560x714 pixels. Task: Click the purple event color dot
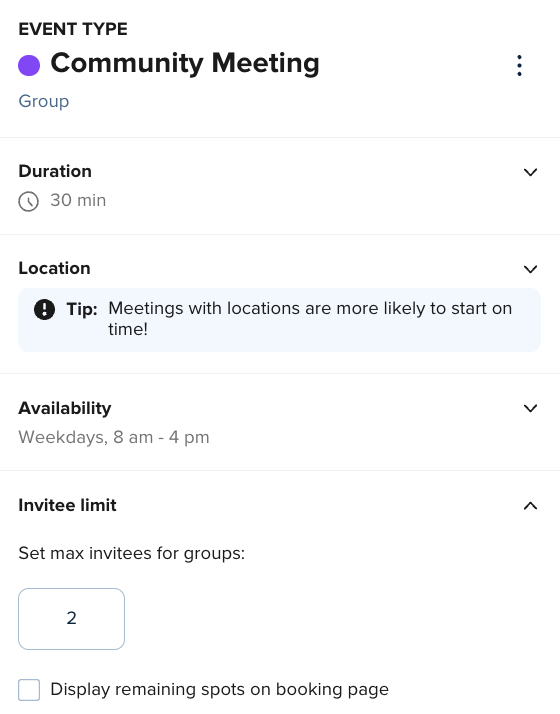point(29,65)
